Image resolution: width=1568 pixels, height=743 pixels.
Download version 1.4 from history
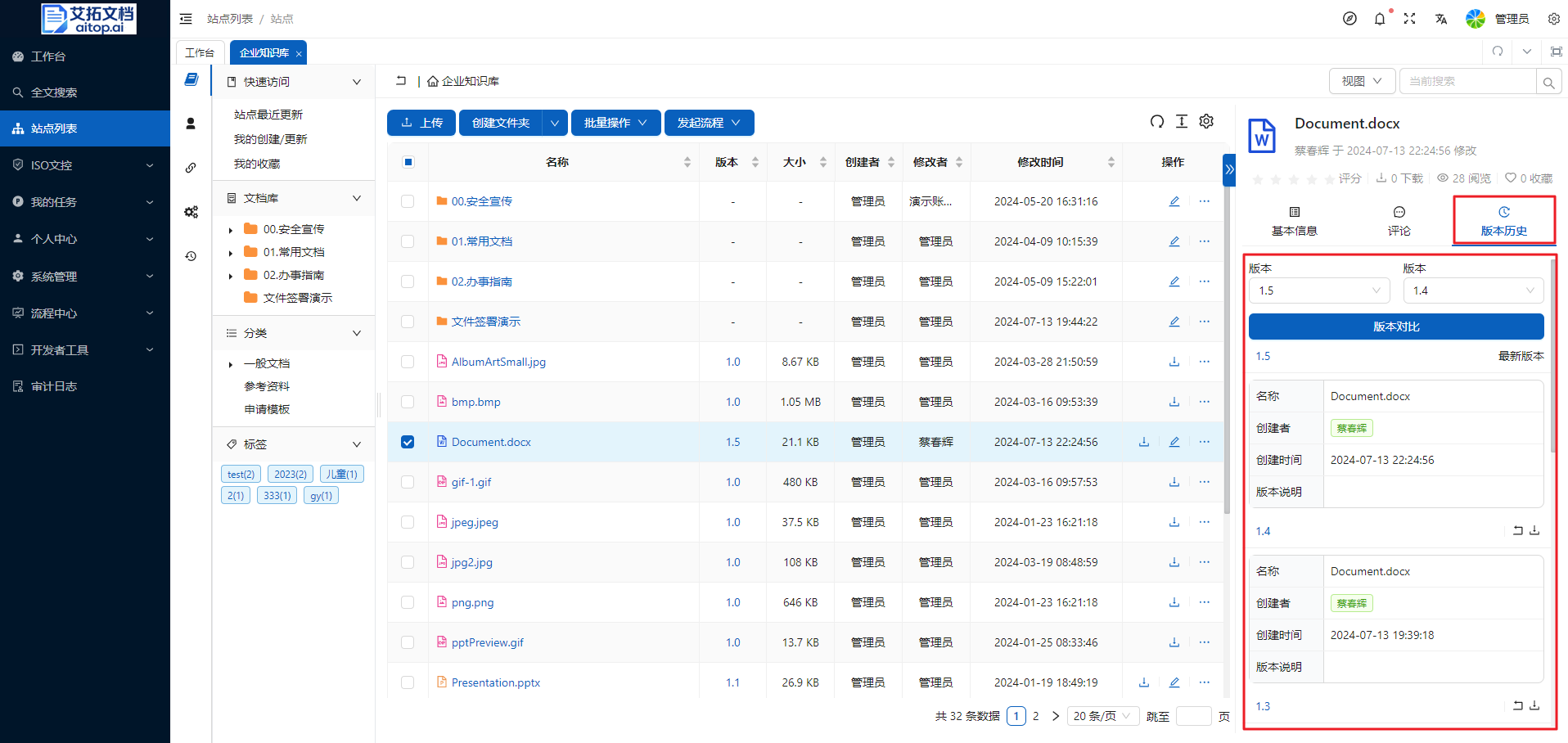coord(1534,531)
